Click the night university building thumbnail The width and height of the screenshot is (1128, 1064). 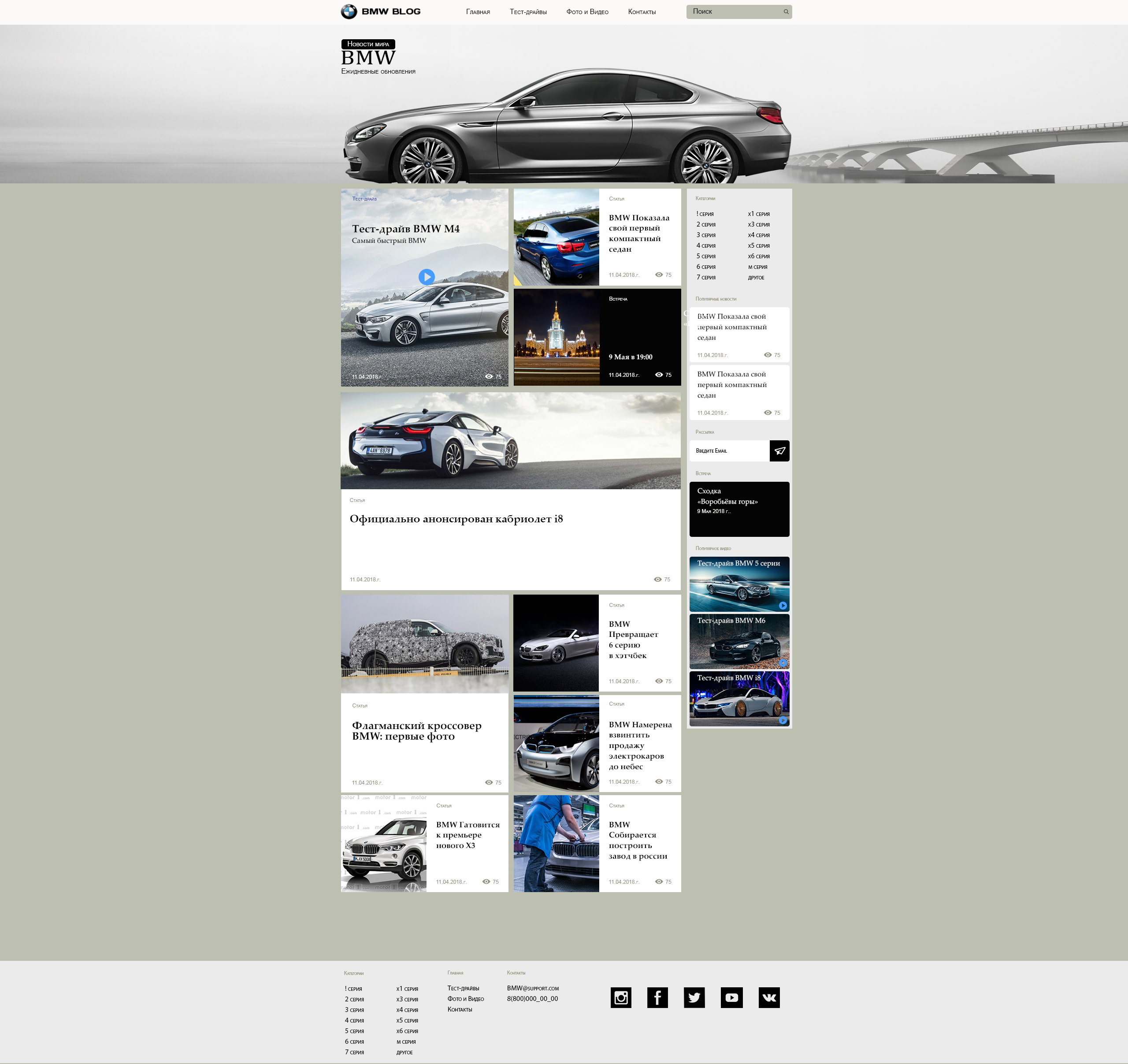(556, 337)
